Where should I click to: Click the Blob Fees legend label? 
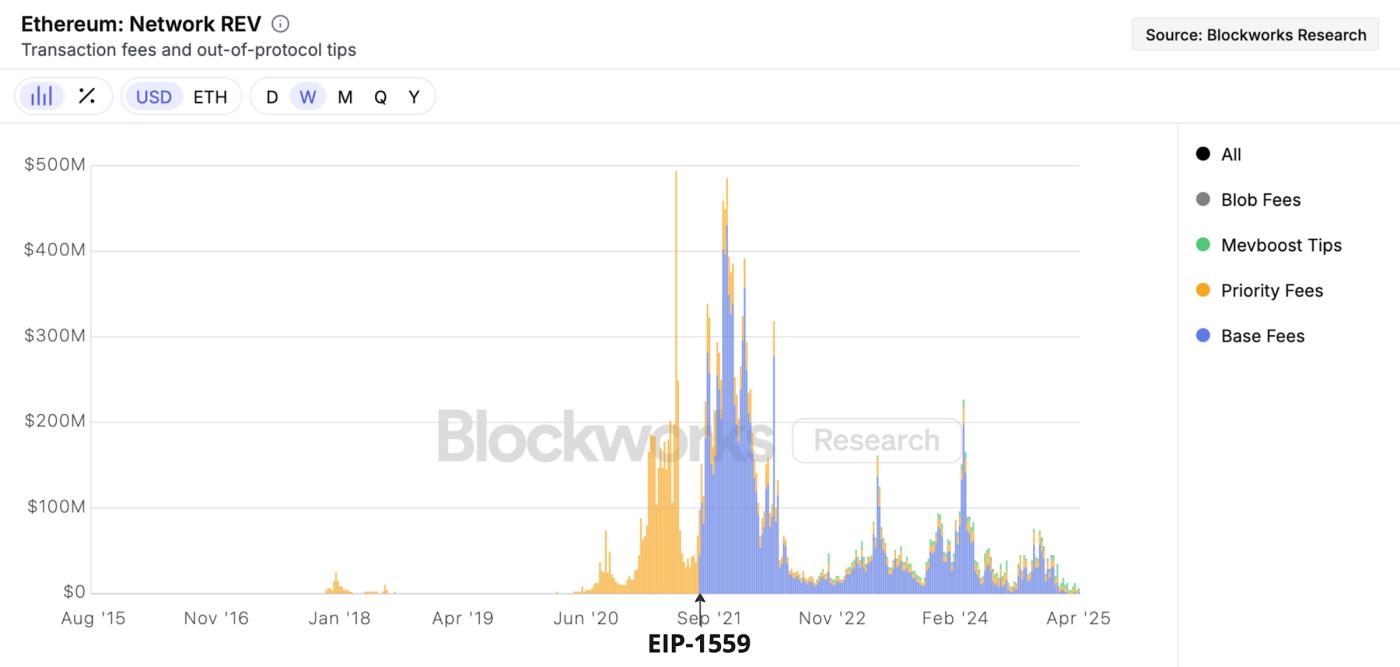tap(1261, 200)
